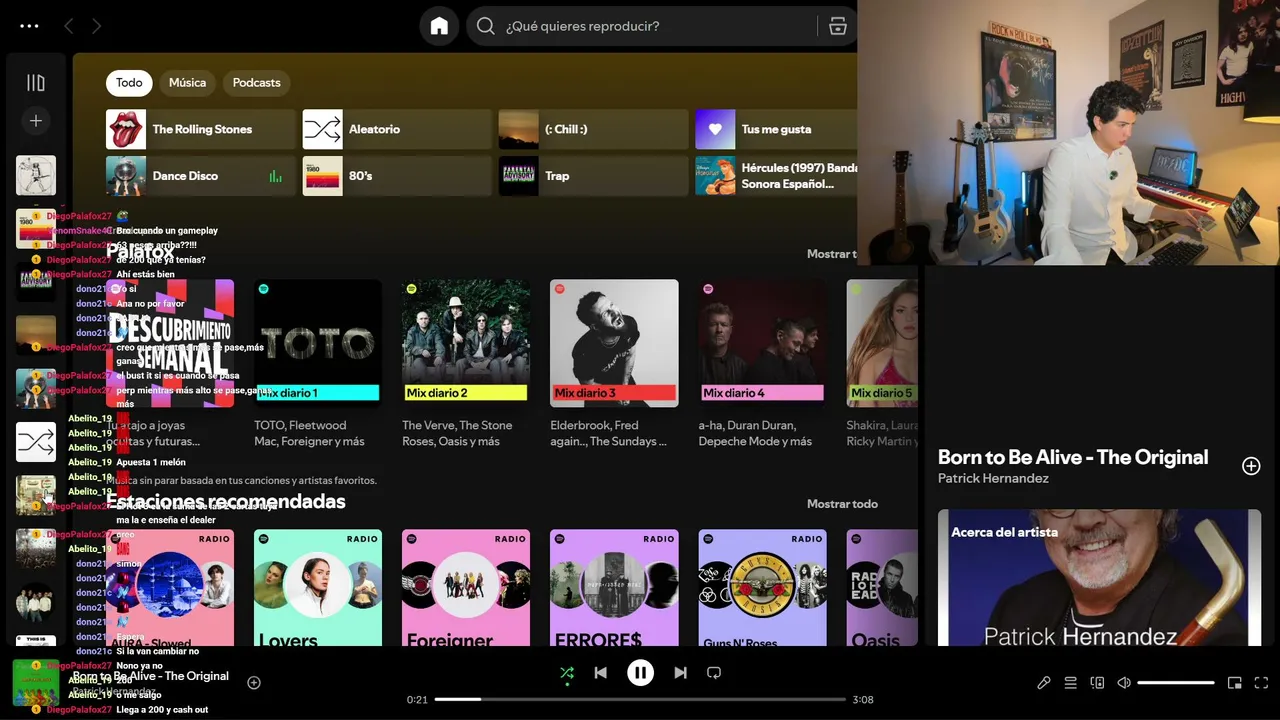This screenshot has height=720, width=1280.
Task: Skip to the previous track
Action: pos(600,673)
